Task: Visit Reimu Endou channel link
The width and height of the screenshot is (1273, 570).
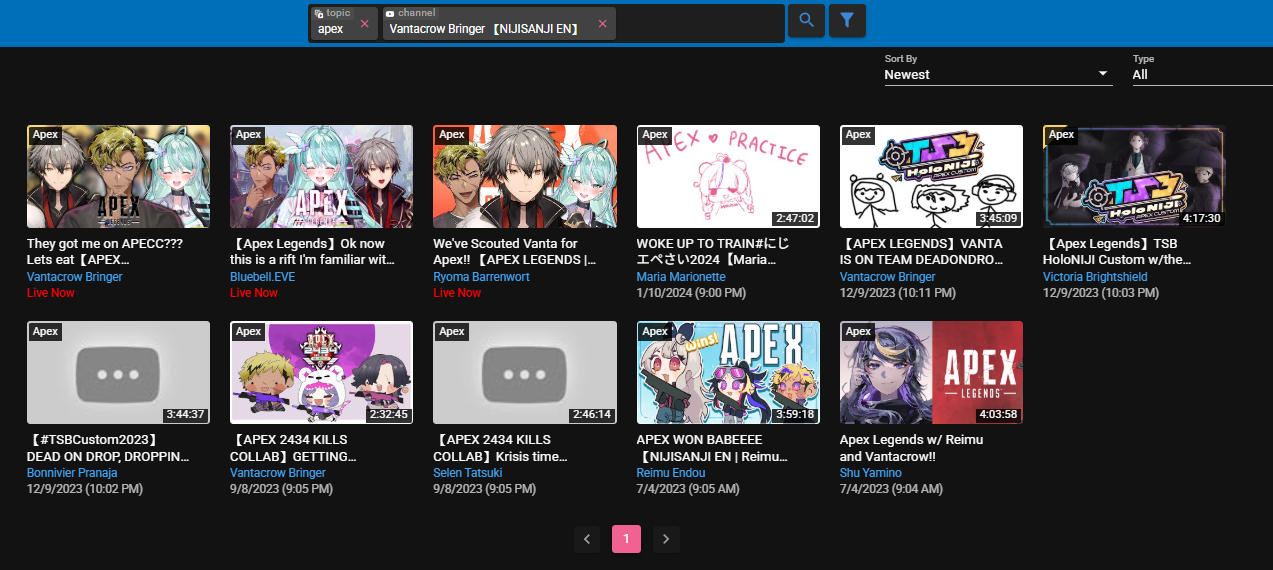Action: 671,473
